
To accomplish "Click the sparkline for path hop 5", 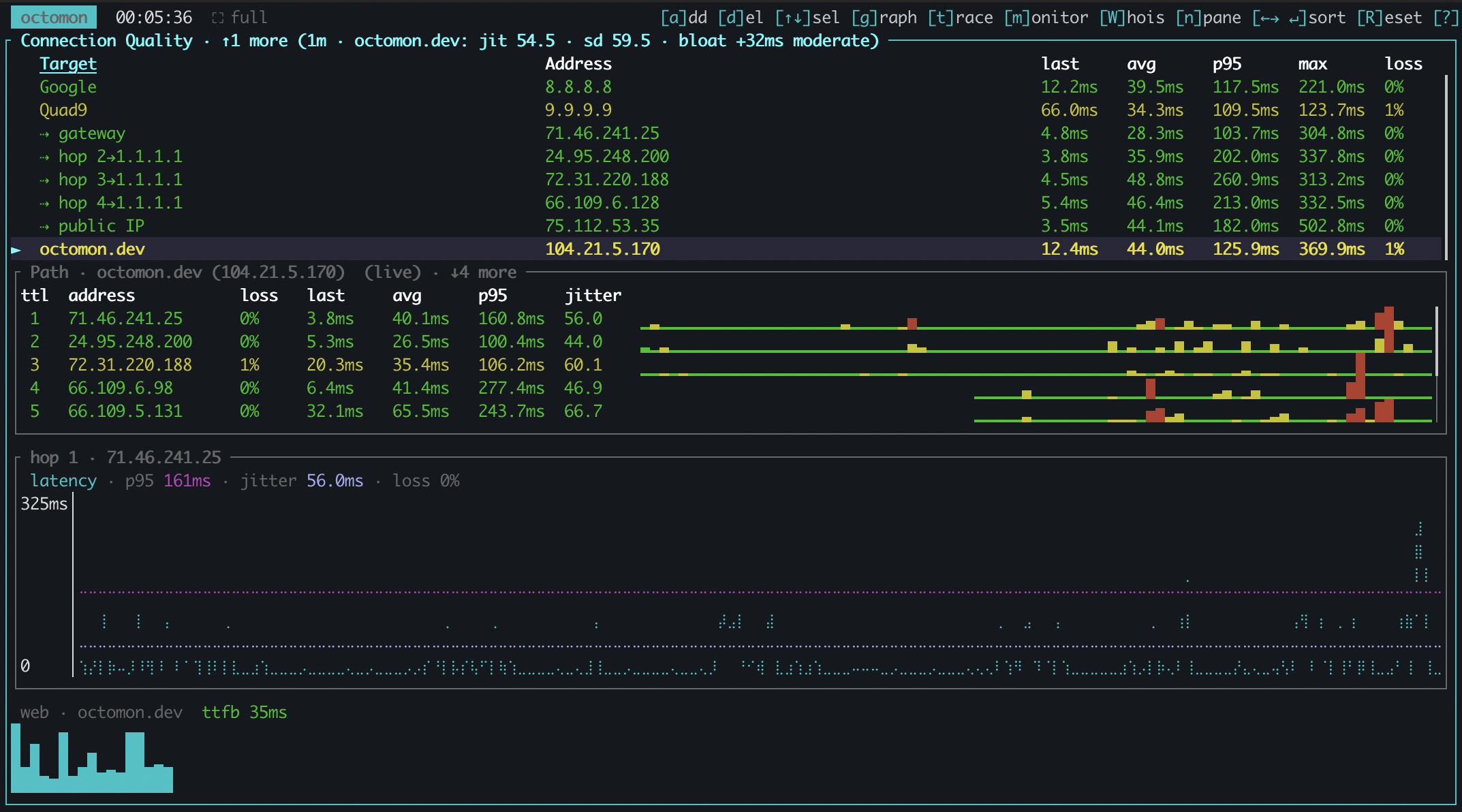I will pos(1203,411).
